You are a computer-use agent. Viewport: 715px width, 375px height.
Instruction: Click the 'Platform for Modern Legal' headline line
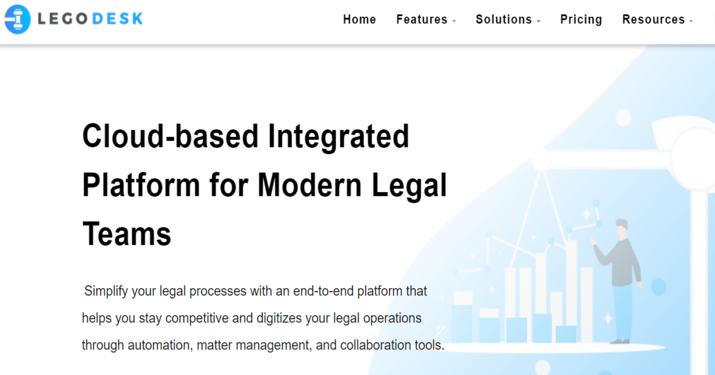tap(264, 186)
